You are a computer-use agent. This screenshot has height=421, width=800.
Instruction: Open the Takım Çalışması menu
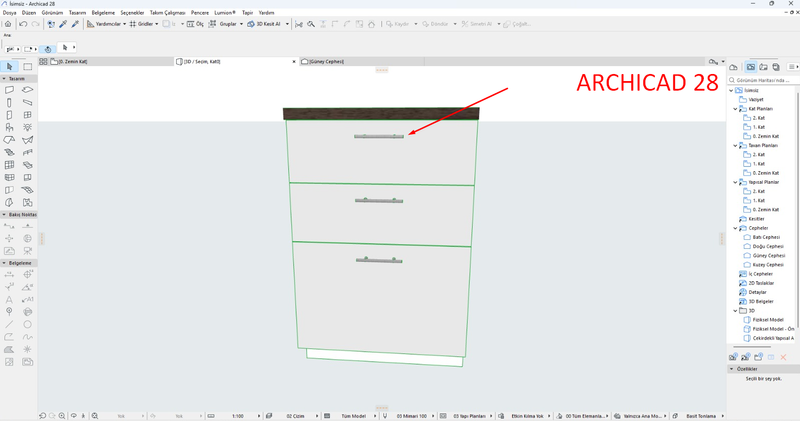167,13
